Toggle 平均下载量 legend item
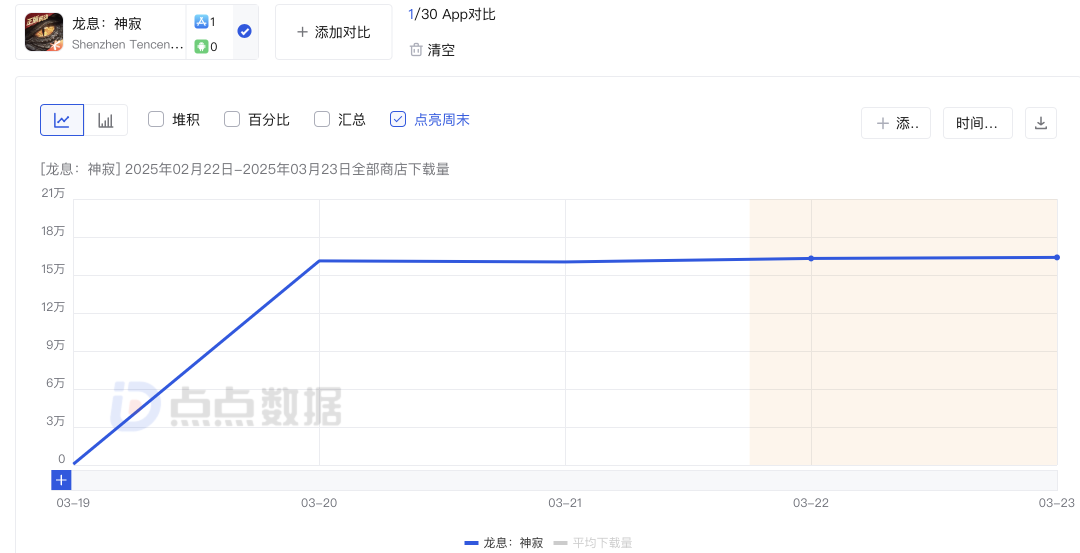Image resolution: width=1080 pixels, height=553 pixels. [594, 543]
